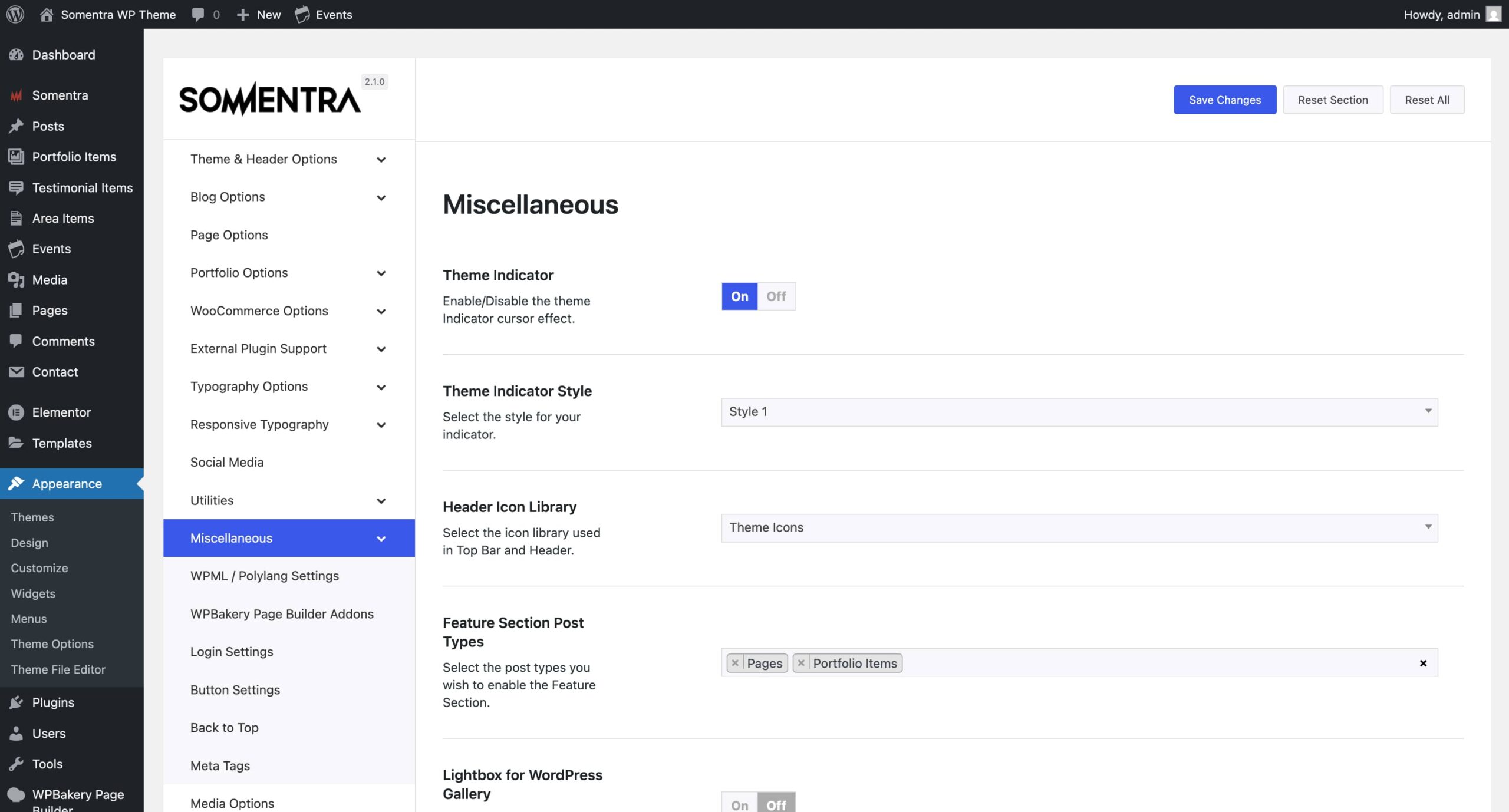Open Customize under Appearance
The image size is (1509, 812).
[39, 567]
